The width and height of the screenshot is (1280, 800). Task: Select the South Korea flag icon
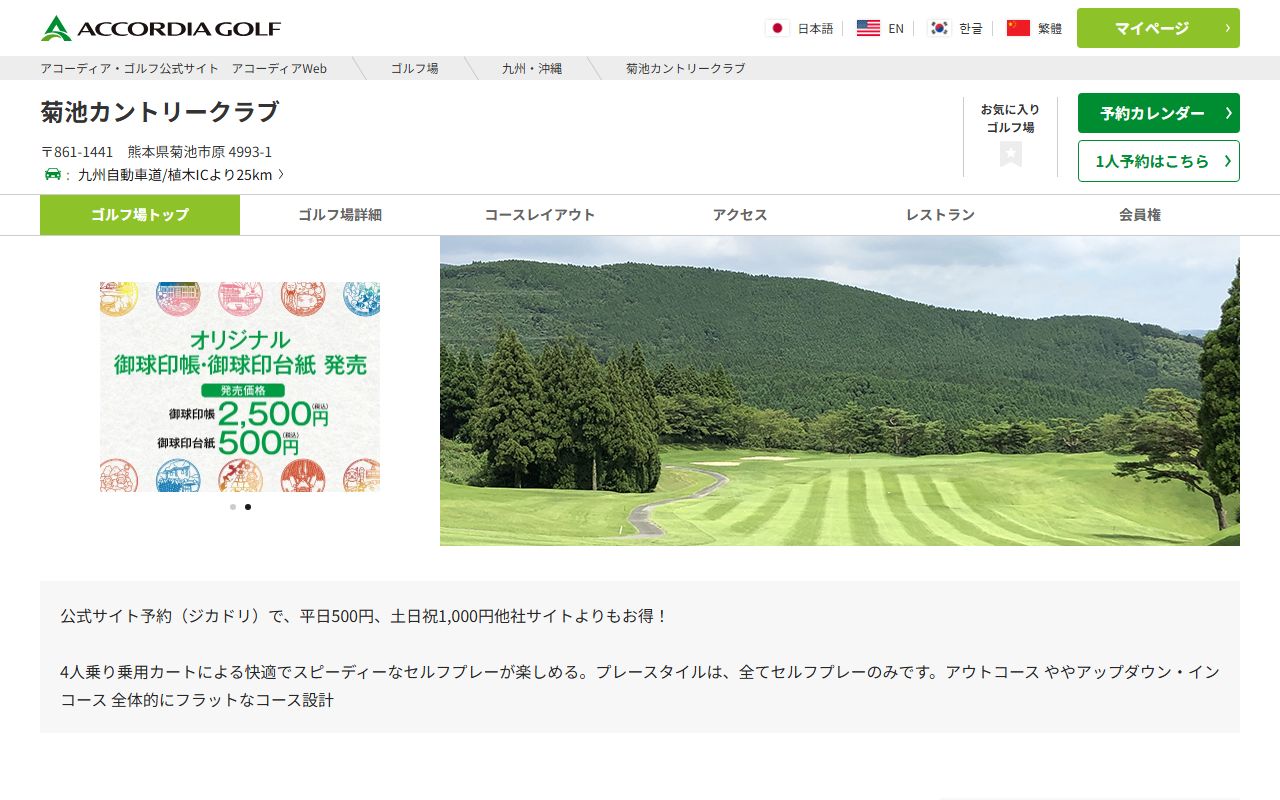pyautogui.click(x=939, y=28)
